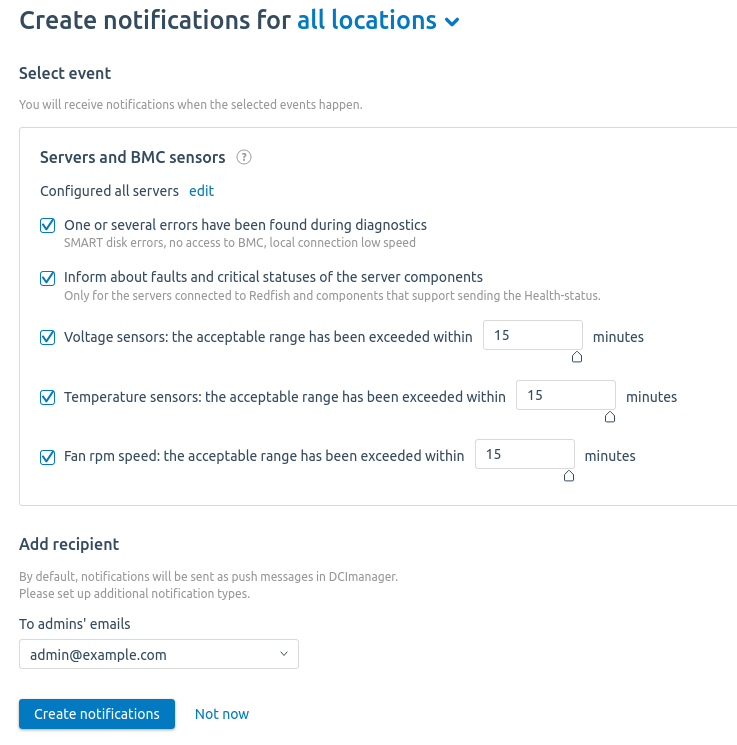Disable the Voltage sensors notification checkbox
Image resolution: width=737 pixels, height=745 pixels.
48,337
